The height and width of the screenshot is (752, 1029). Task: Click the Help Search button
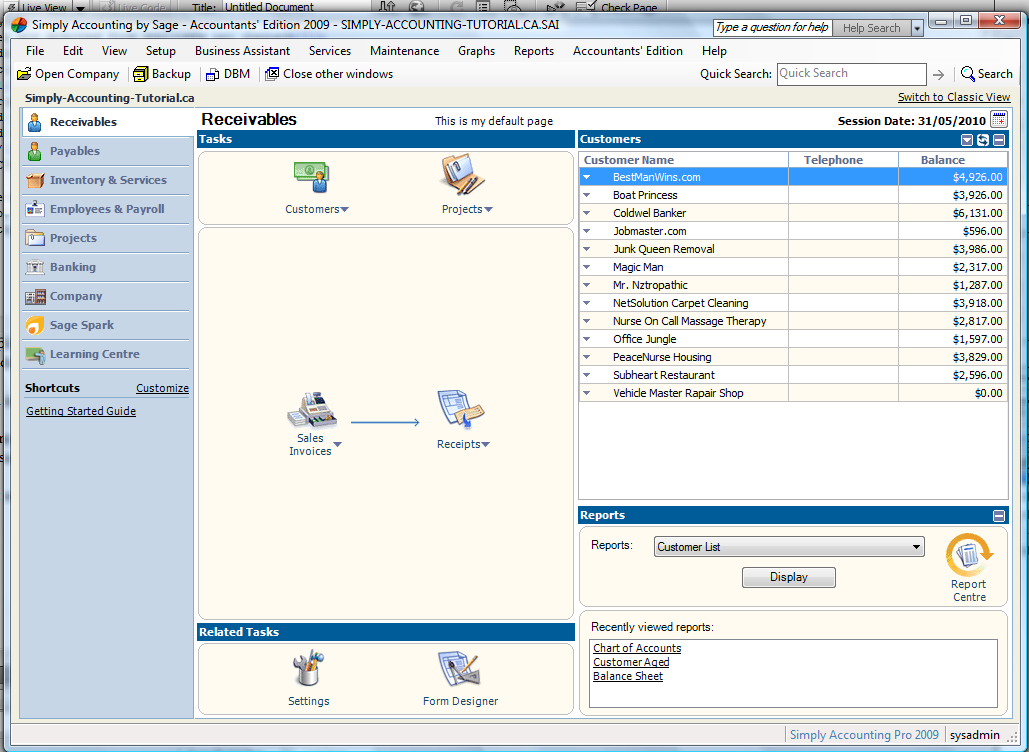point(872,28)
